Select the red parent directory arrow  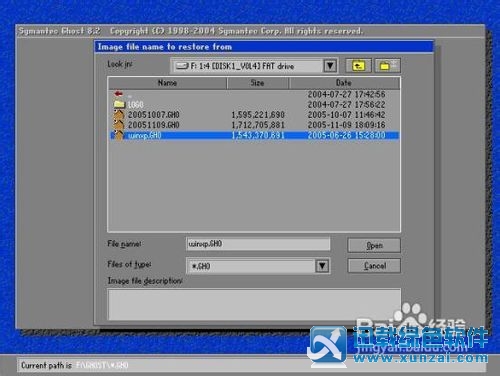(x=118, y=94)
